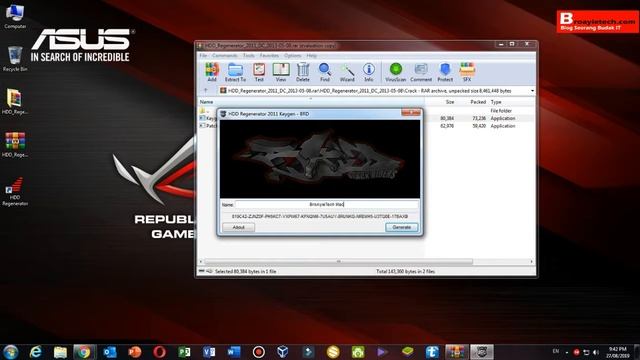The width and height of the screenshot is (640, 360).
Task: Click the Protect shield icon
Action: [445, 72]
